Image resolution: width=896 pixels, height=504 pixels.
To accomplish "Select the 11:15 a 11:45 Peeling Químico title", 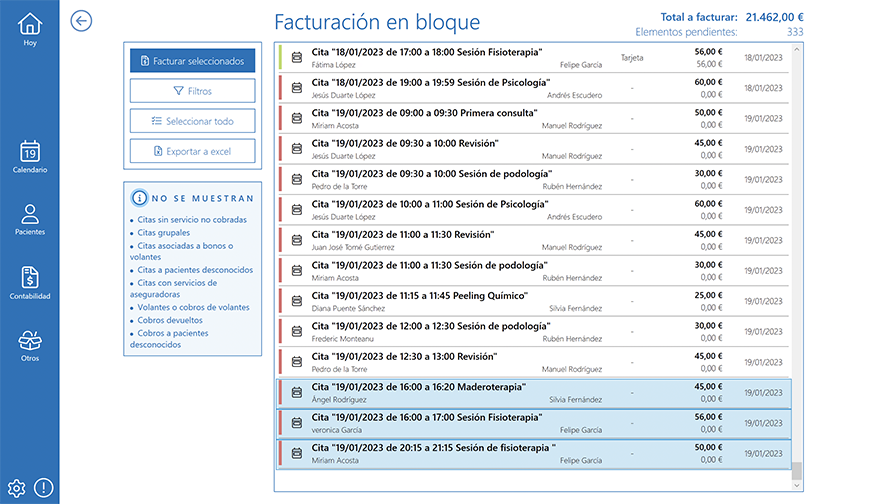I will [420, 295].
